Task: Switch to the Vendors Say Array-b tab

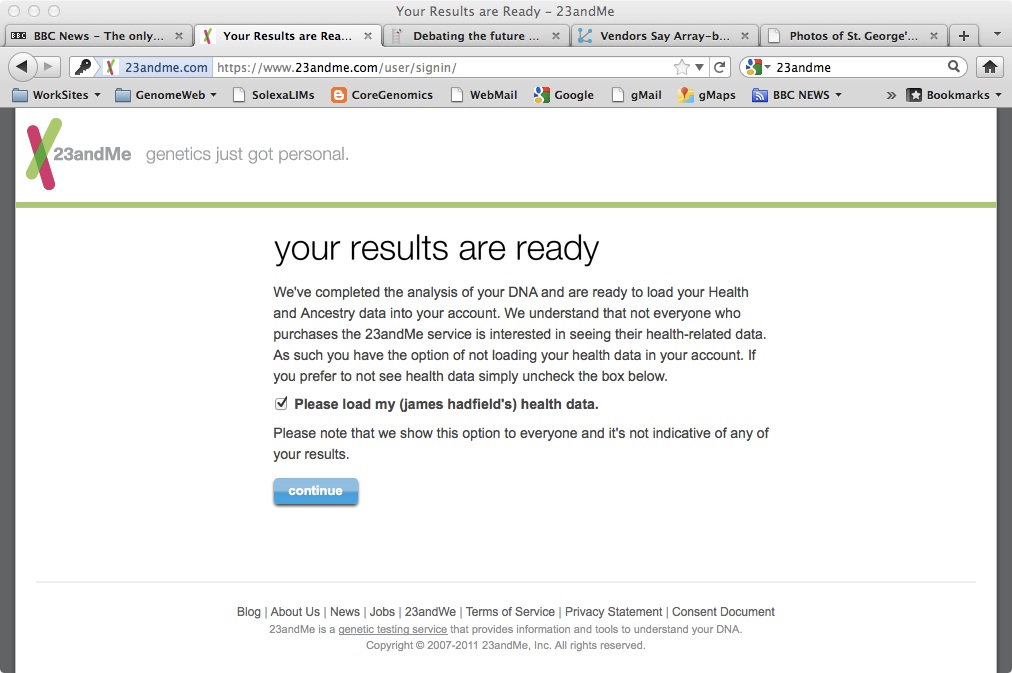Action: point(664,36)
